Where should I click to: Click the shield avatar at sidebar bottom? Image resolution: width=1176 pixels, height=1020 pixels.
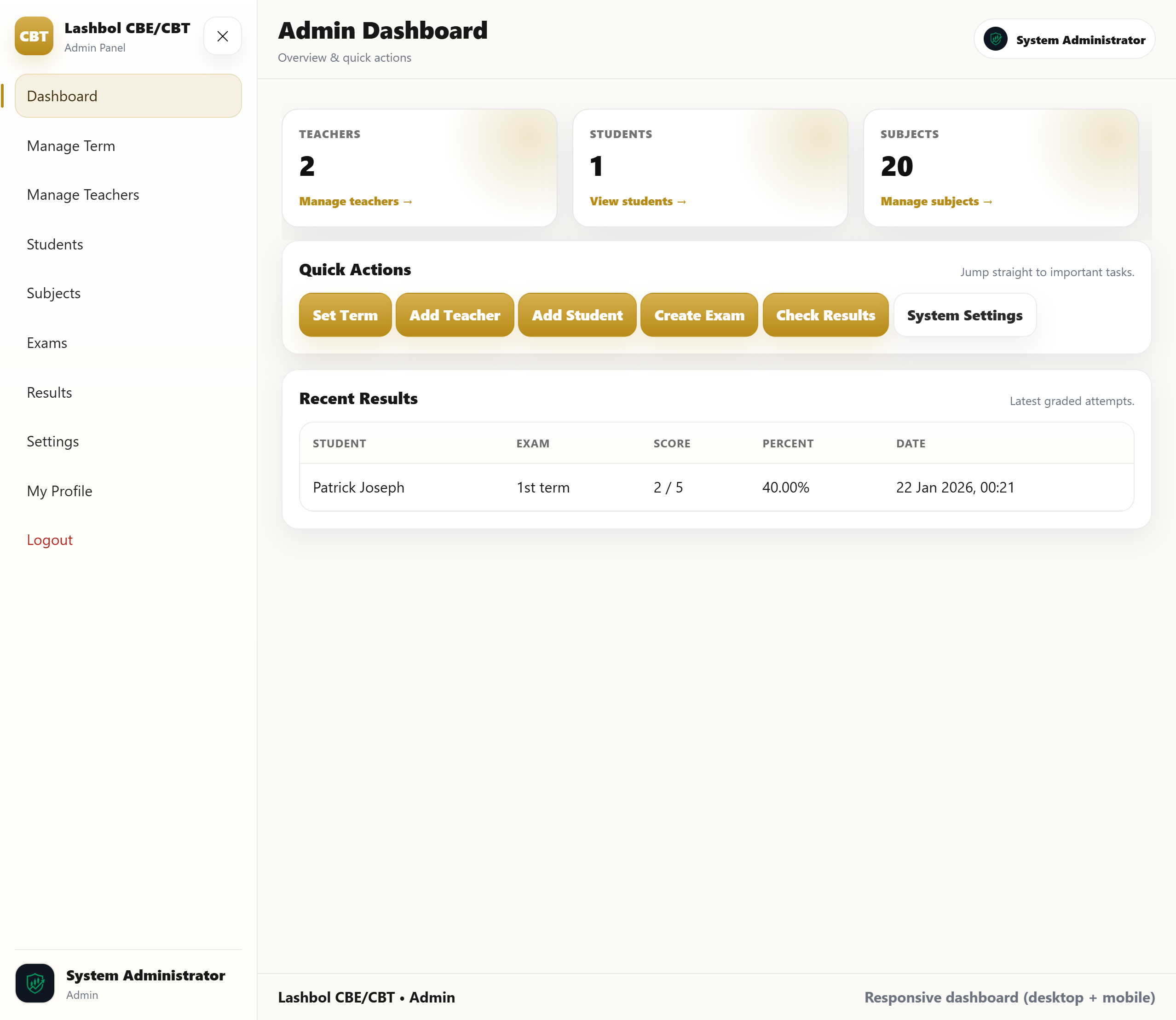(35, 983)
